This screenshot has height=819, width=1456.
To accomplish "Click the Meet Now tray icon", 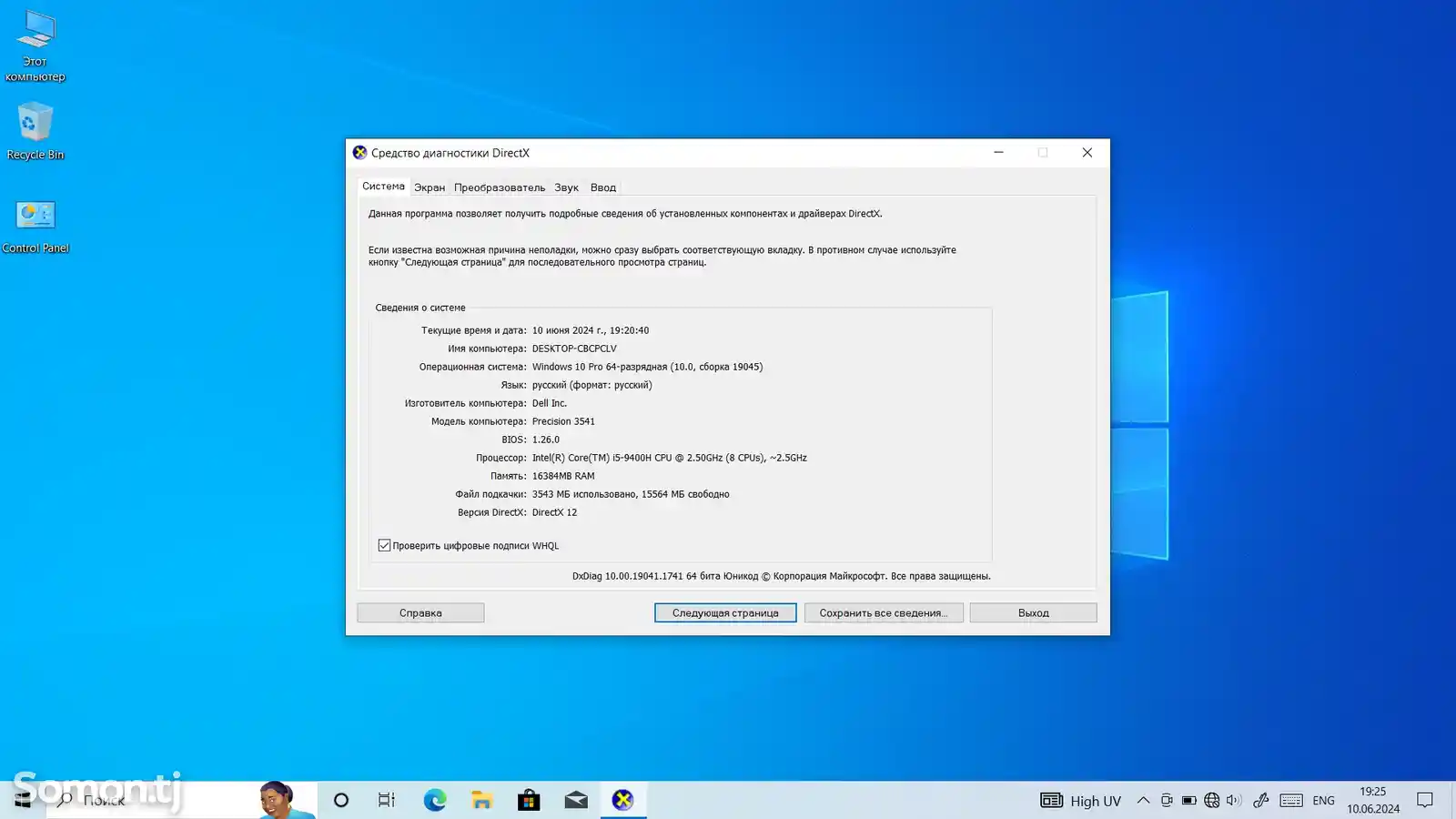I will (1167, 801).
